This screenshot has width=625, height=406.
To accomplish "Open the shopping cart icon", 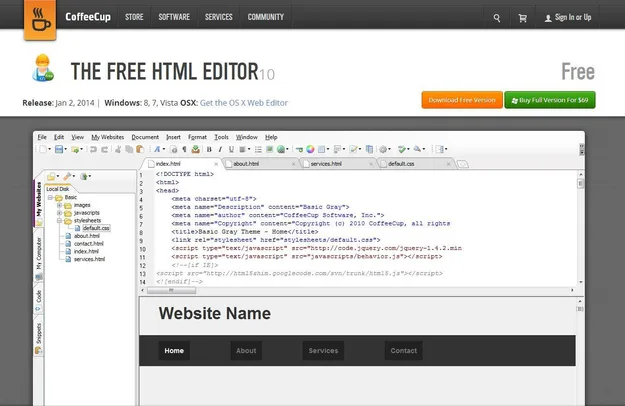I will (522, 18).
